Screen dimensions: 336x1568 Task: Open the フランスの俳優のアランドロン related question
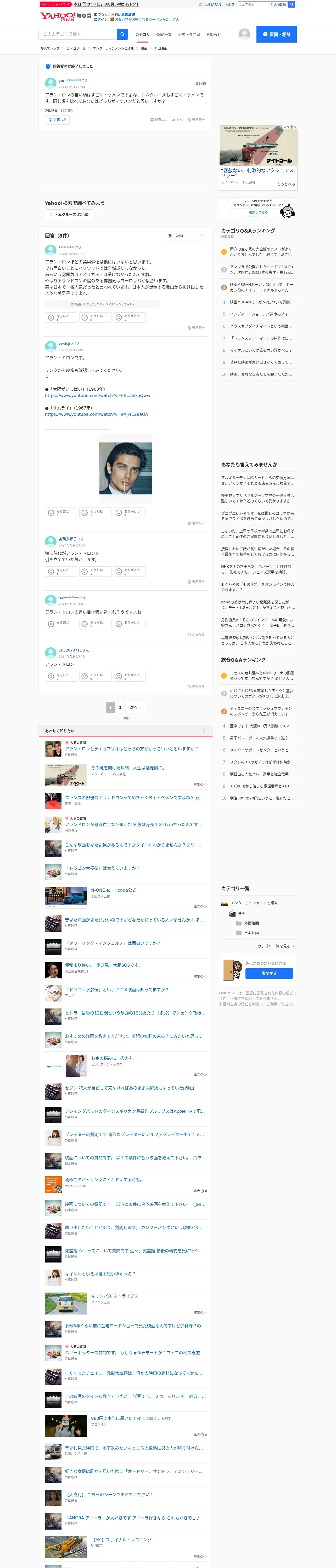tap(135, 797)
